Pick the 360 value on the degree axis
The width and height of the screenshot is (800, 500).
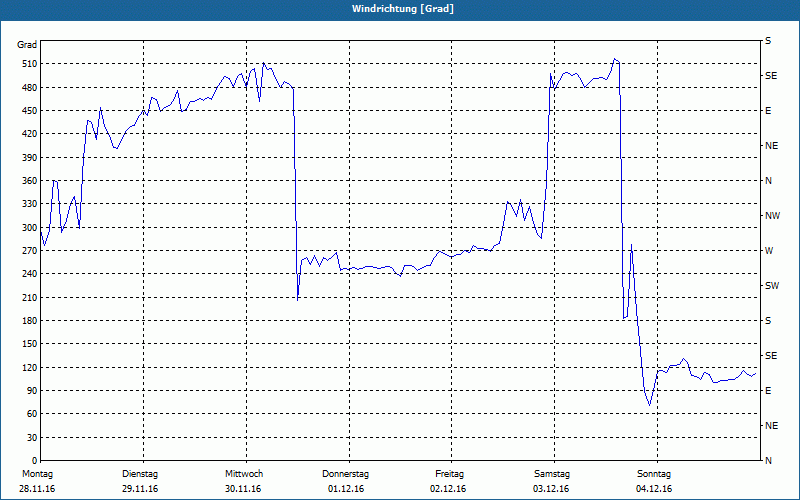30,181
